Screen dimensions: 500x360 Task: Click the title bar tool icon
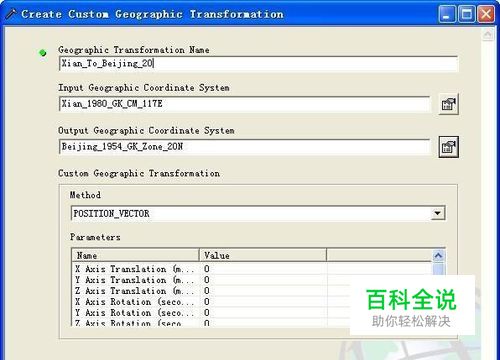11,14
